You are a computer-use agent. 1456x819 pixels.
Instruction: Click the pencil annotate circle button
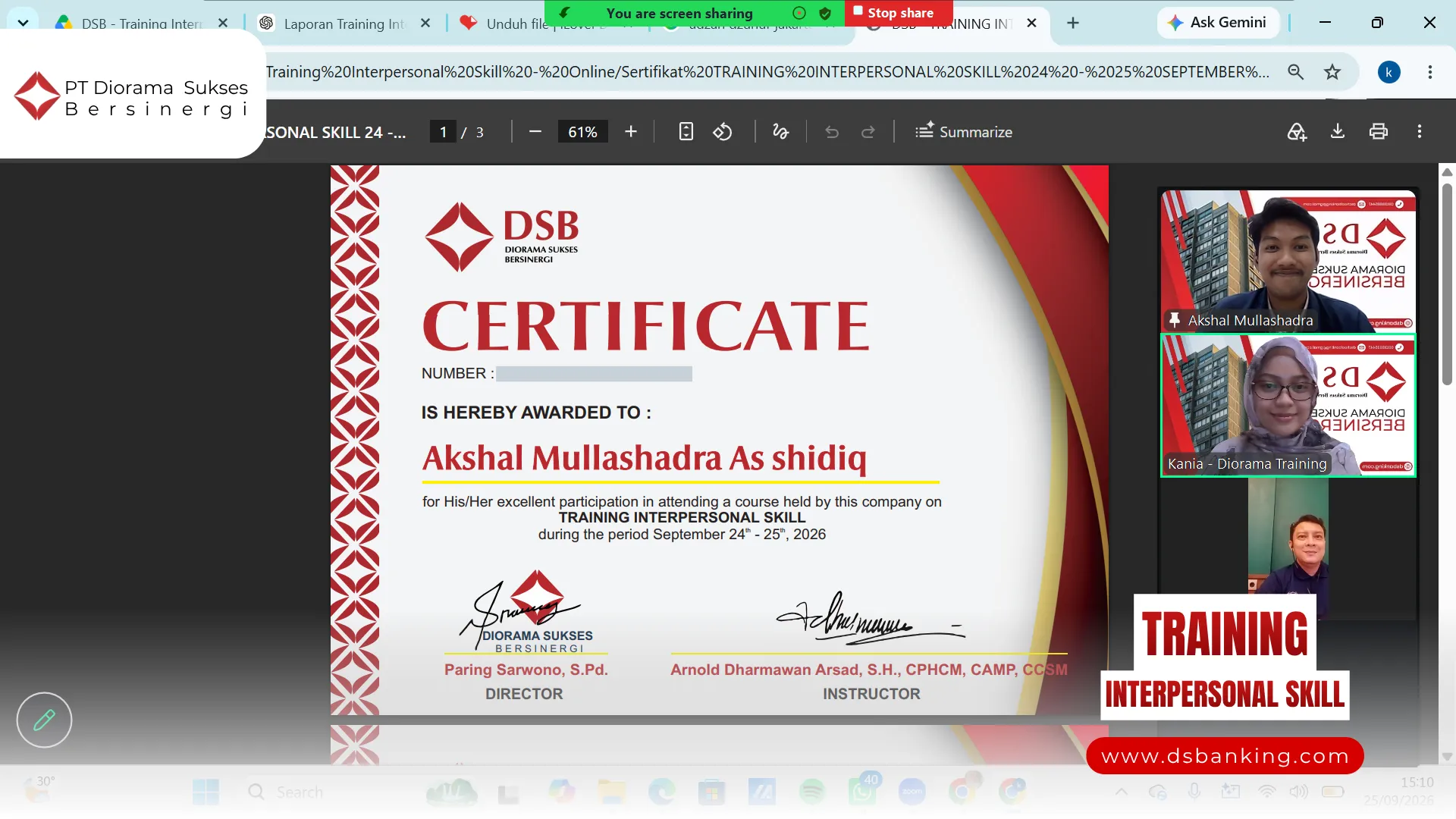coord(44,720)
